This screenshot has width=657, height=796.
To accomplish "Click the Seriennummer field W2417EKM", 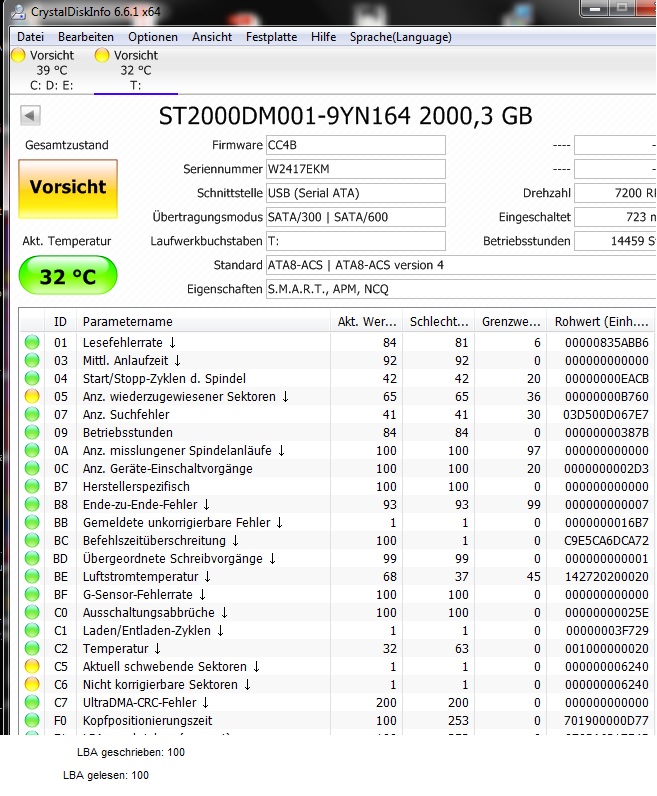I will tap(356, 169).
